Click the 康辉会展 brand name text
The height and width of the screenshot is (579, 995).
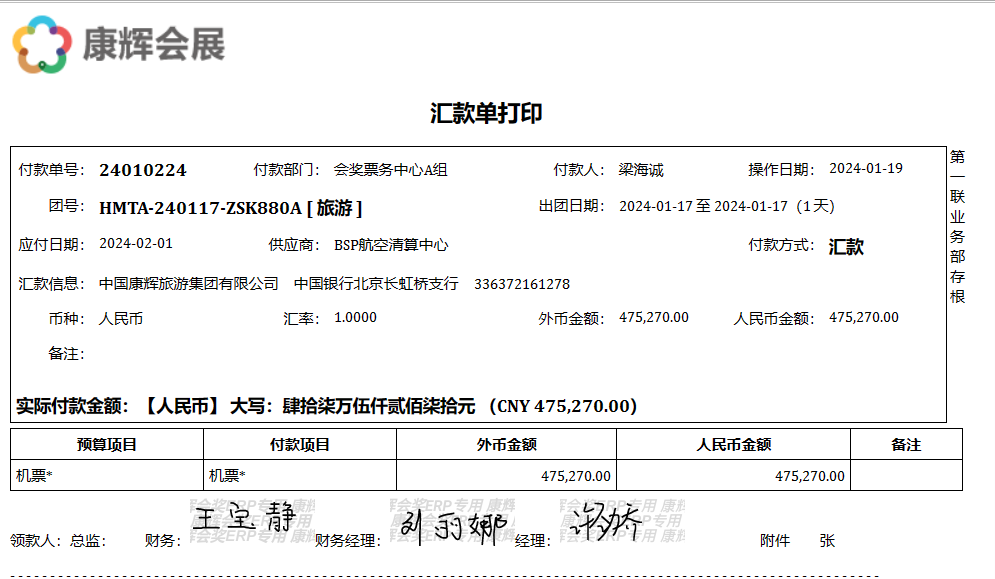coord(154,44)
